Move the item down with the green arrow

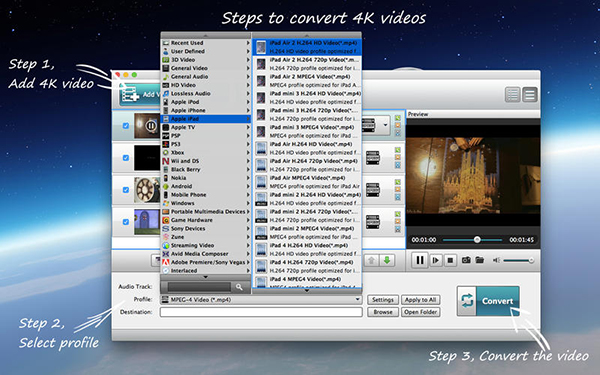coord(387,261)
